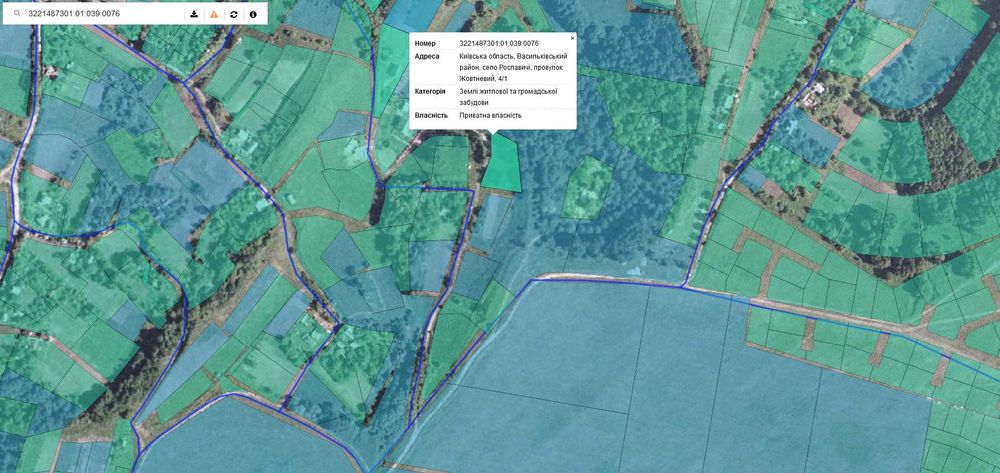This screenshot has width=1000, height=473.
Task: Click the Категорія value text in popup
Action: (x=509, y=96)
